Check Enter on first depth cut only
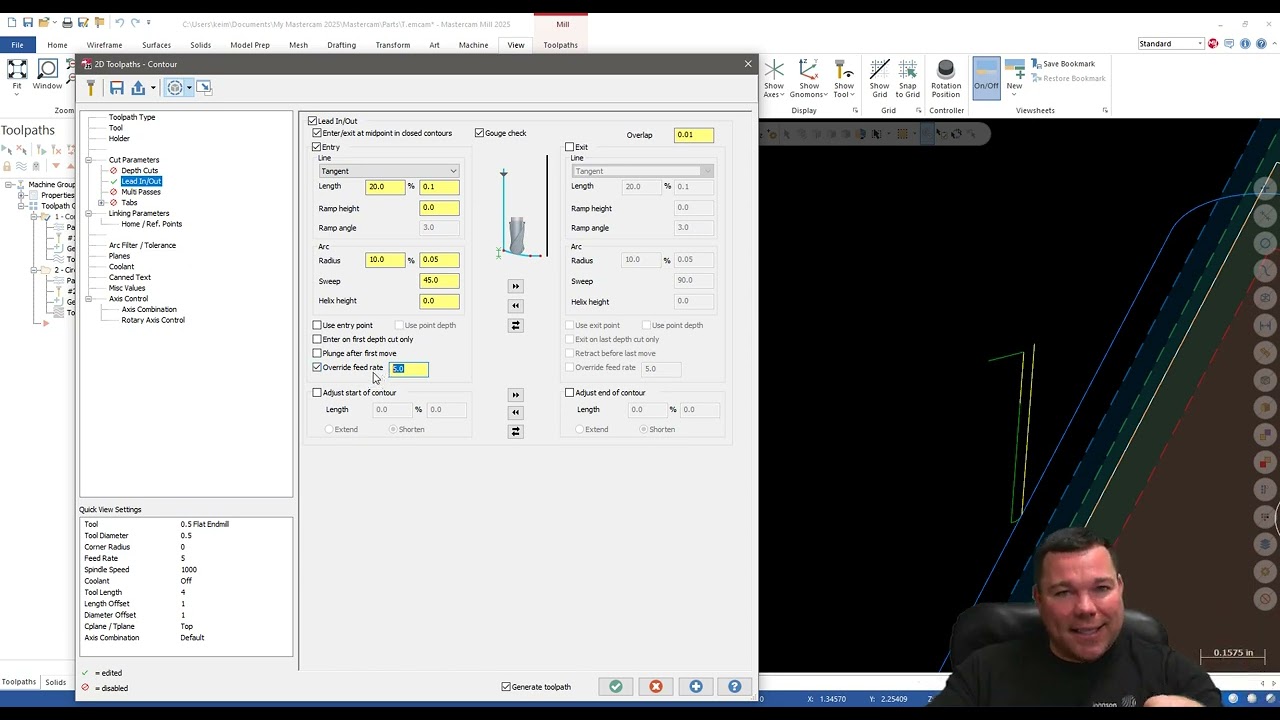The image size is (1280, 720). click(317, 339)
